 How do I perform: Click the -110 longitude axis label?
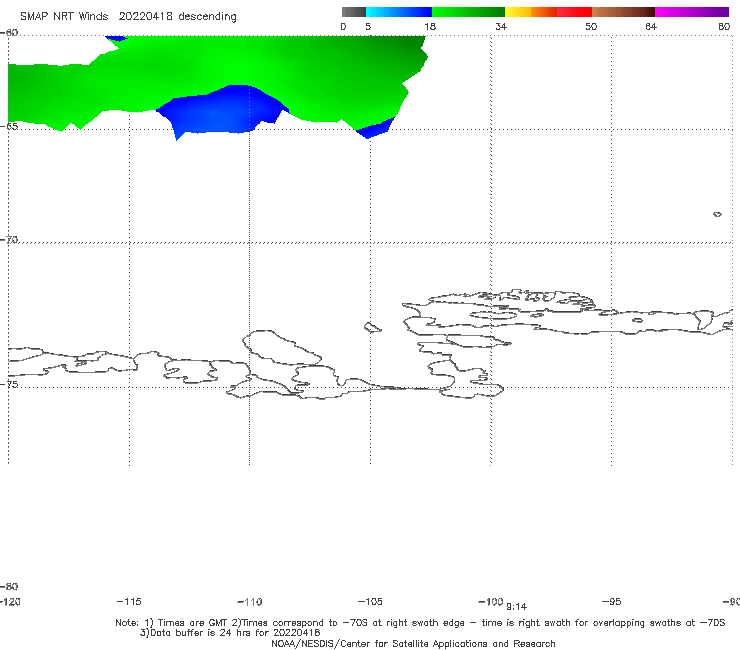[x=250, y=602]
